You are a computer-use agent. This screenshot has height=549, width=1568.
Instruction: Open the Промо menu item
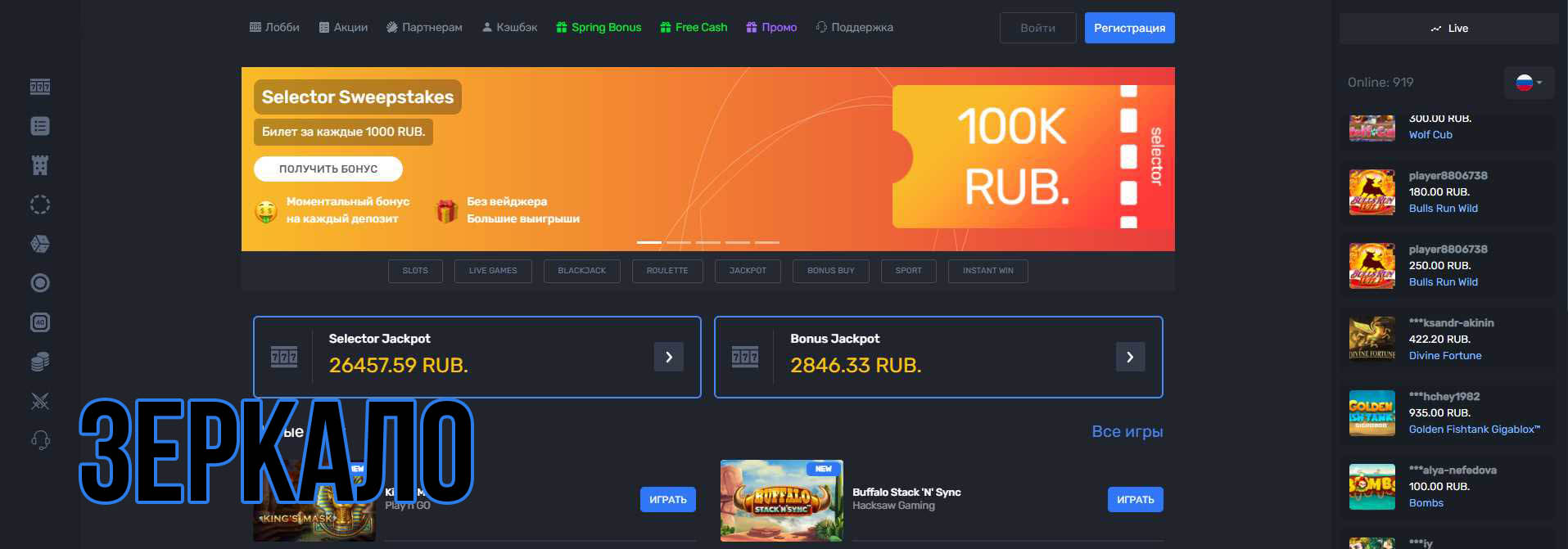point(771,27)
